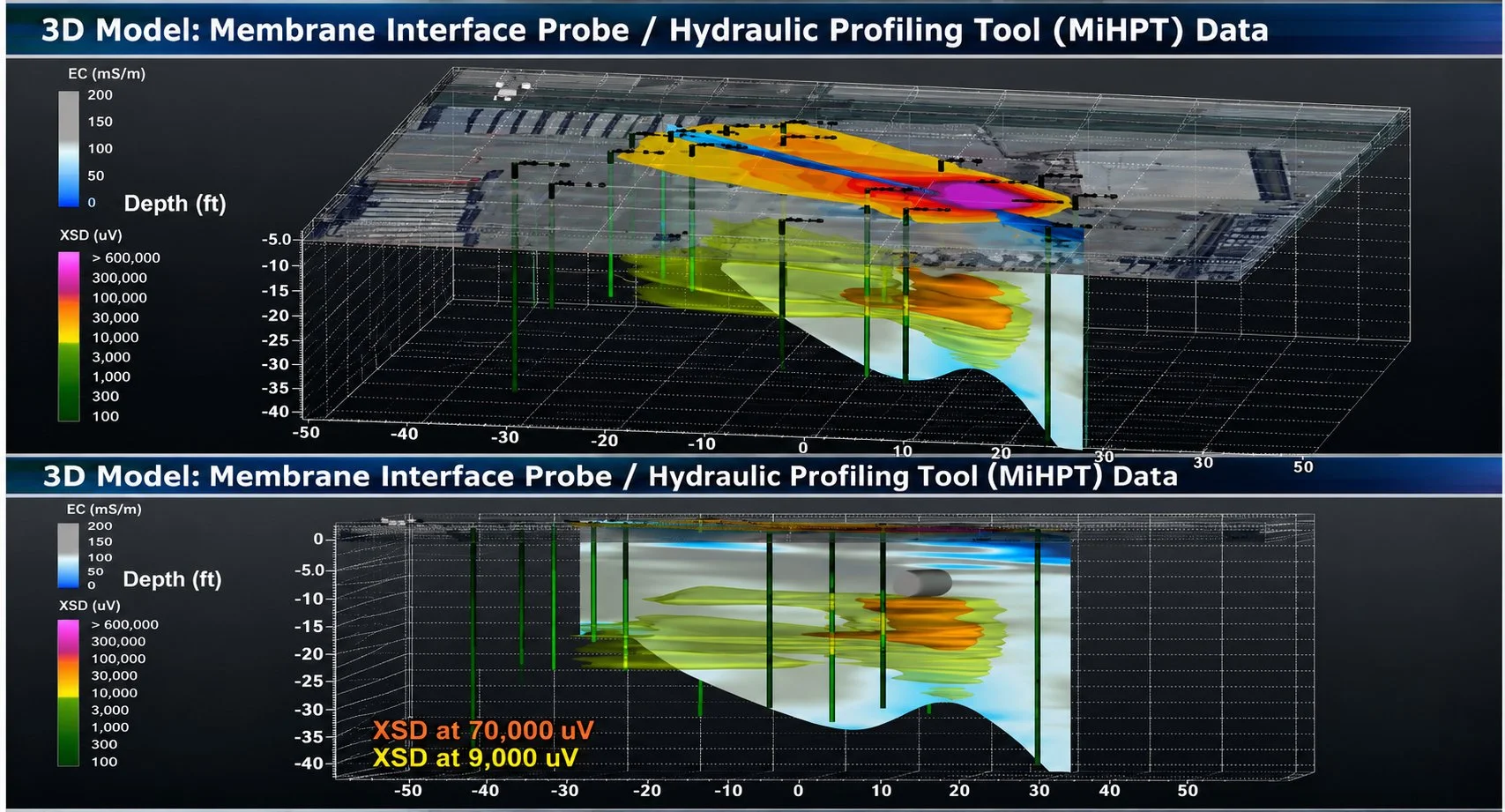Image resolution: width=1505 pixels, height=812 pixels.
Task: Click the upper panel's EC gray-to-blue color bar
Action: click(69, 149)
